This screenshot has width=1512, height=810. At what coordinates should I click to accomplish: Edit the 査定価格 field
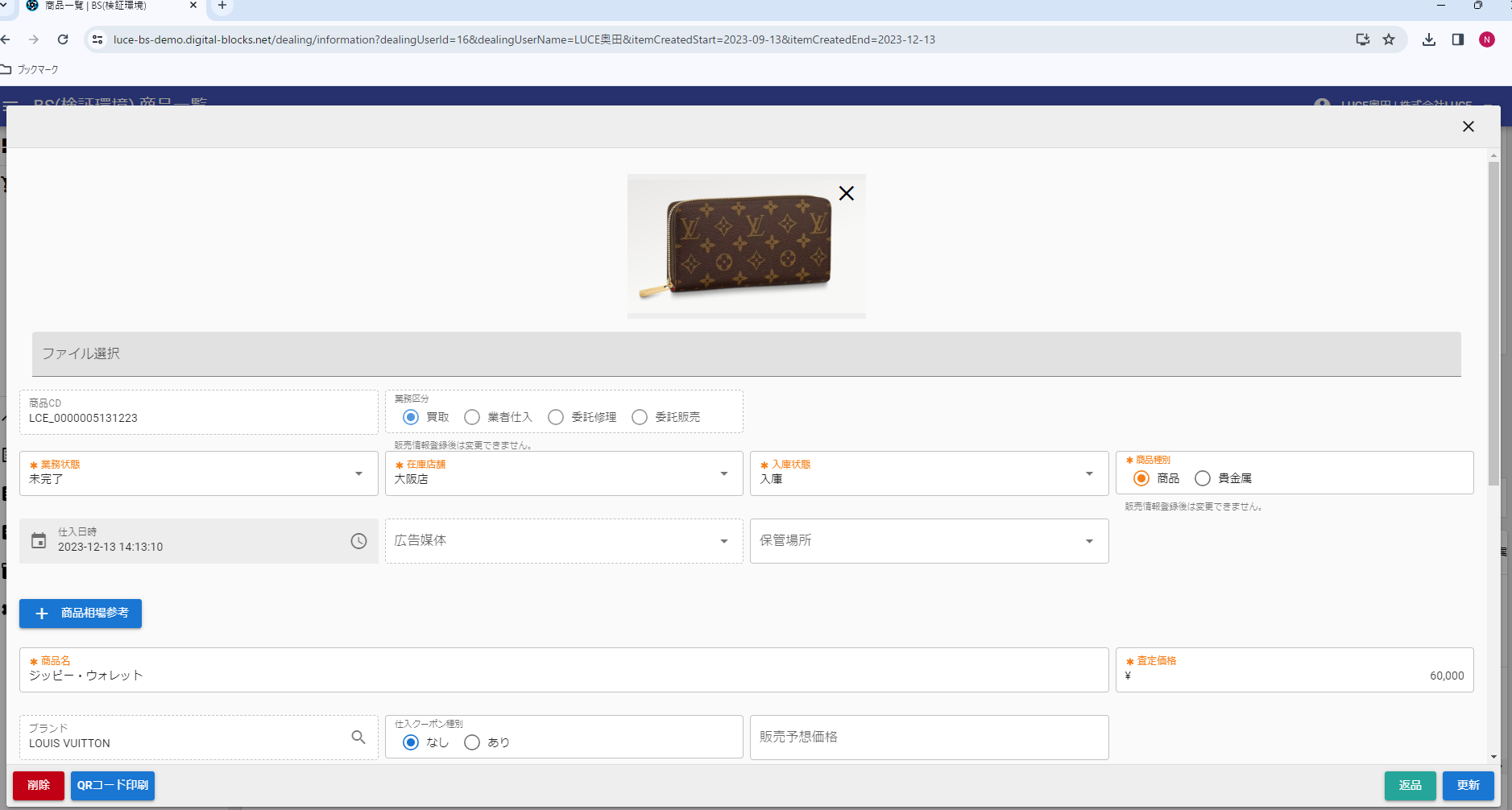coord(1295,670)
